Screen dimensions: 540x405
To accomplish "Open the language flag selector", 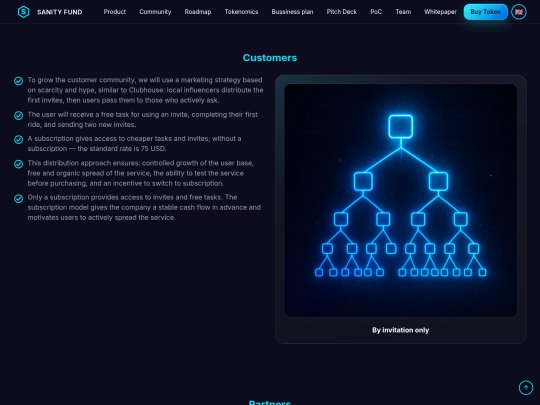I will coord(519,12).
